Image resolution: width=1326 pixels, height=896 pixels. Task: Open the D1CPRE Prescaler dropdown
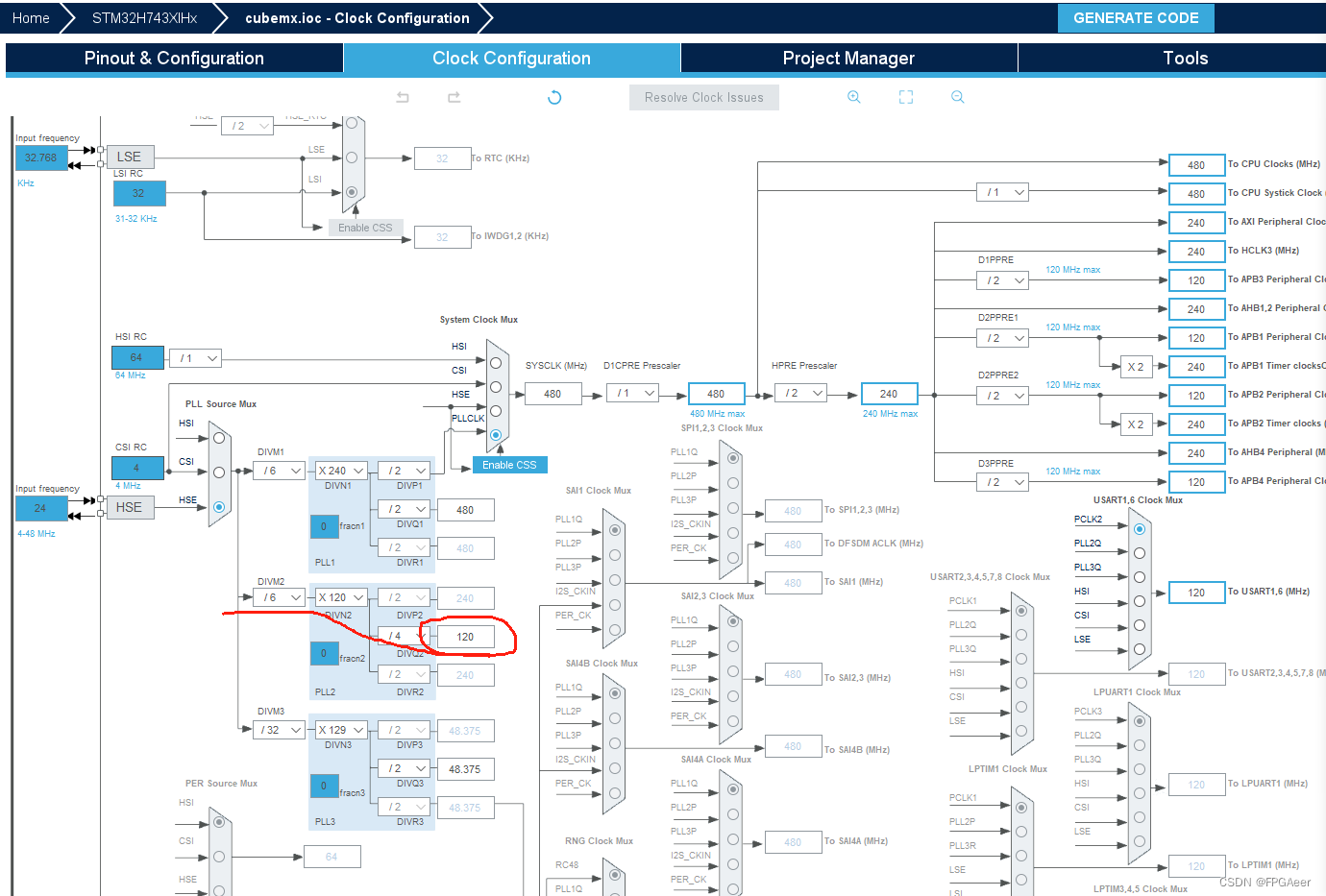coord(632,393)
